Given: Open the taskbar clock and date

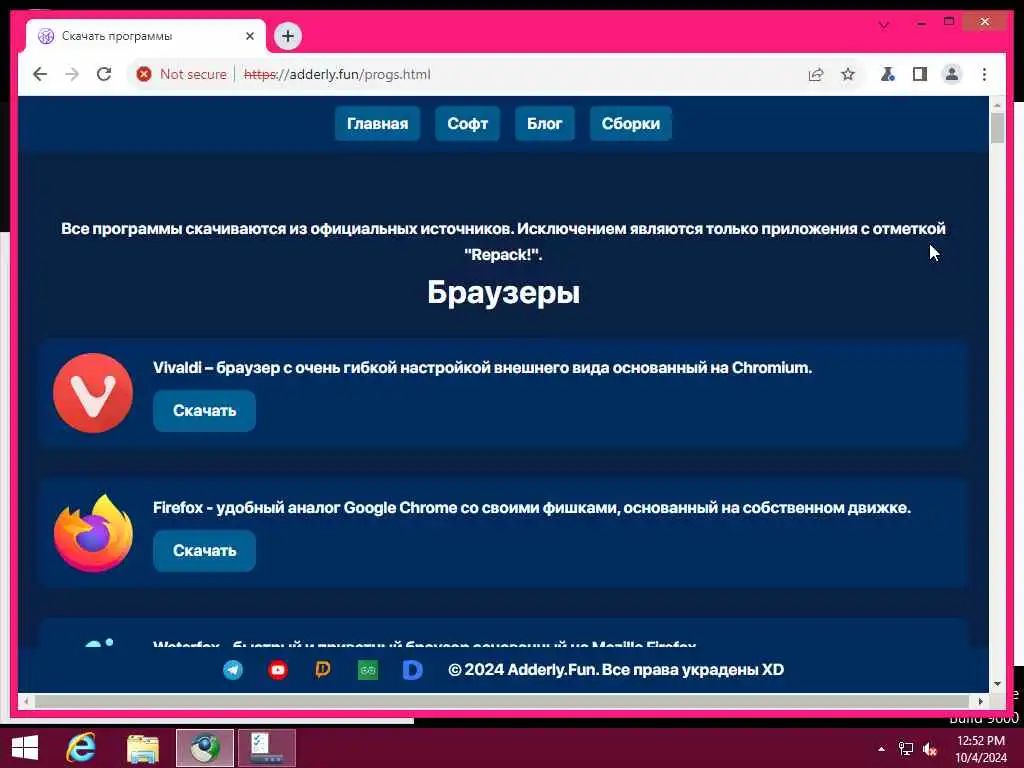Looking at the screenshot, I should pos(981,749).
